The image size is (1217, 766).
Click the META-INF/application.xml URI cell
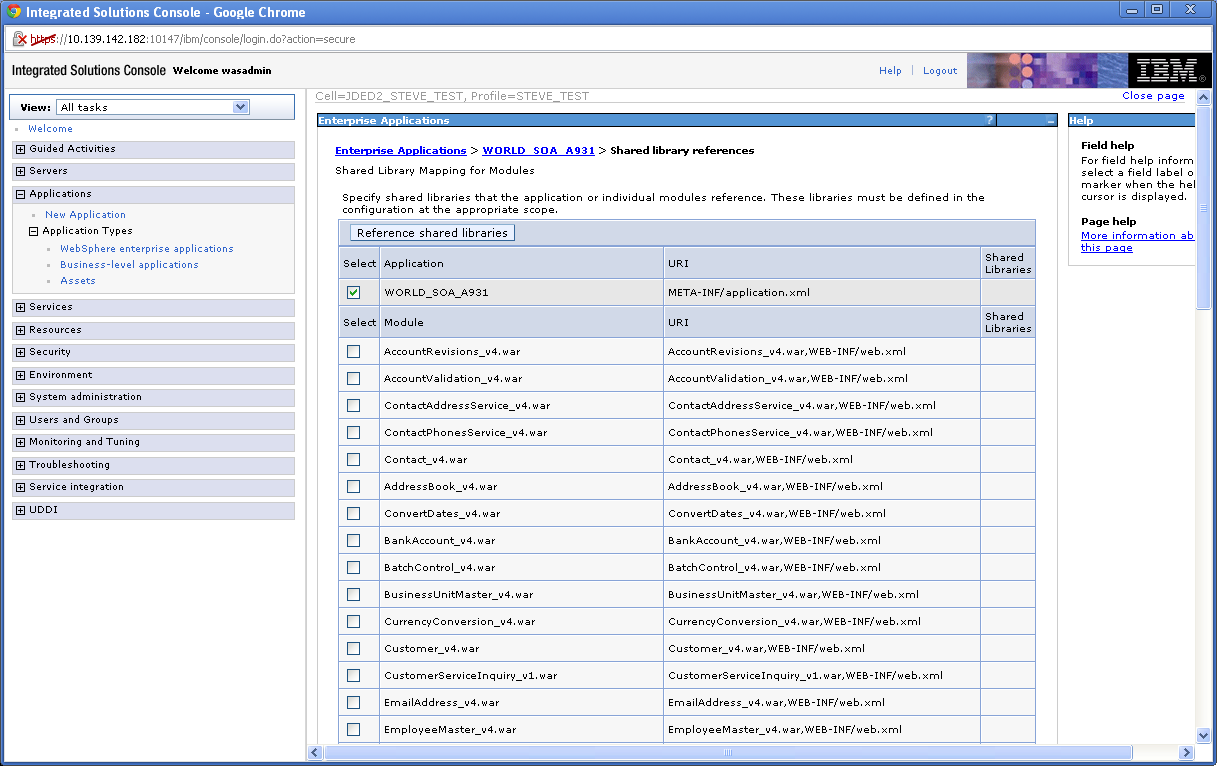click(x=821, y=293)
